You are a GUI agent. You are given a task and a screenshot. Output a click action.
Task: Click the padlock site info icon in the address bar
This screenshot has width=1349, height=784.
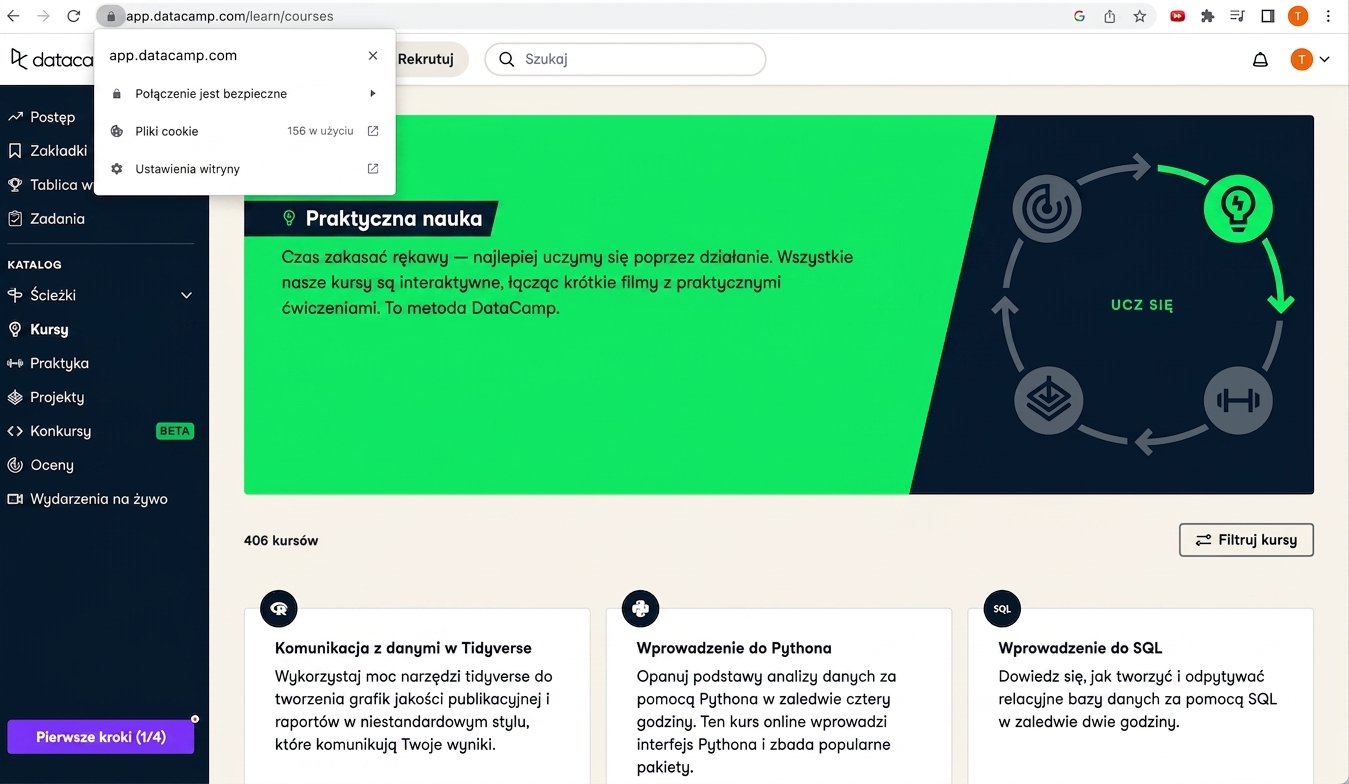tap(110, 16)
